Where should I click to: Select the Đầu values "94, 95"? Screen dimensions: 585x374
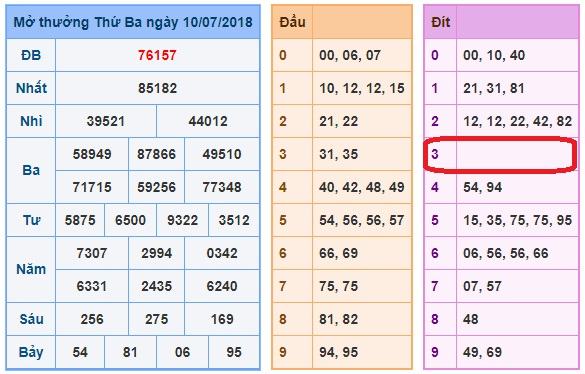338,352
